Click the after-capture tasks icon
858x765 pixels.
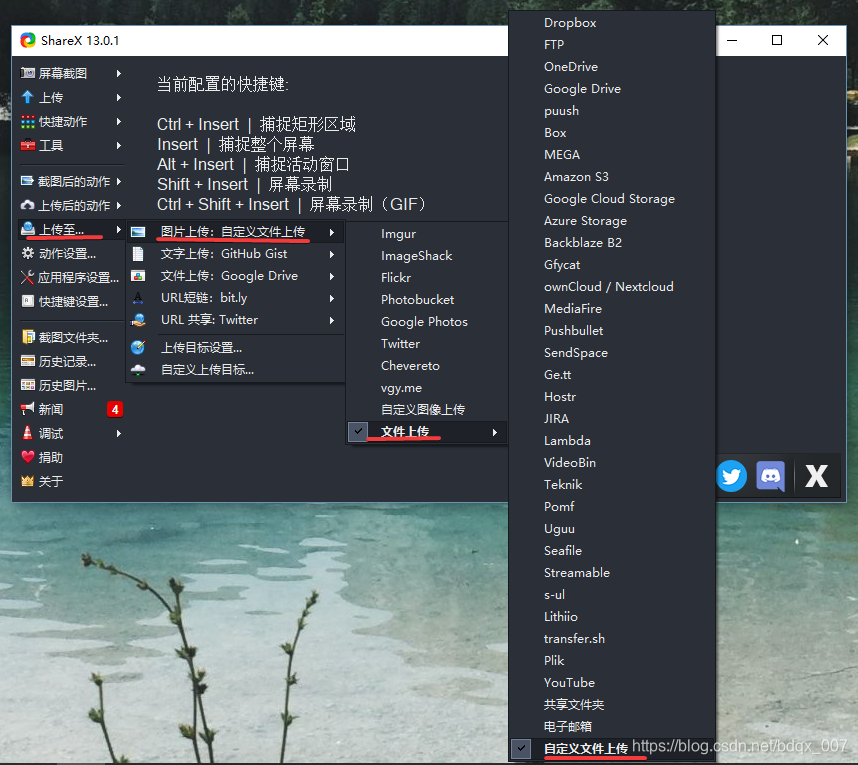27,181
